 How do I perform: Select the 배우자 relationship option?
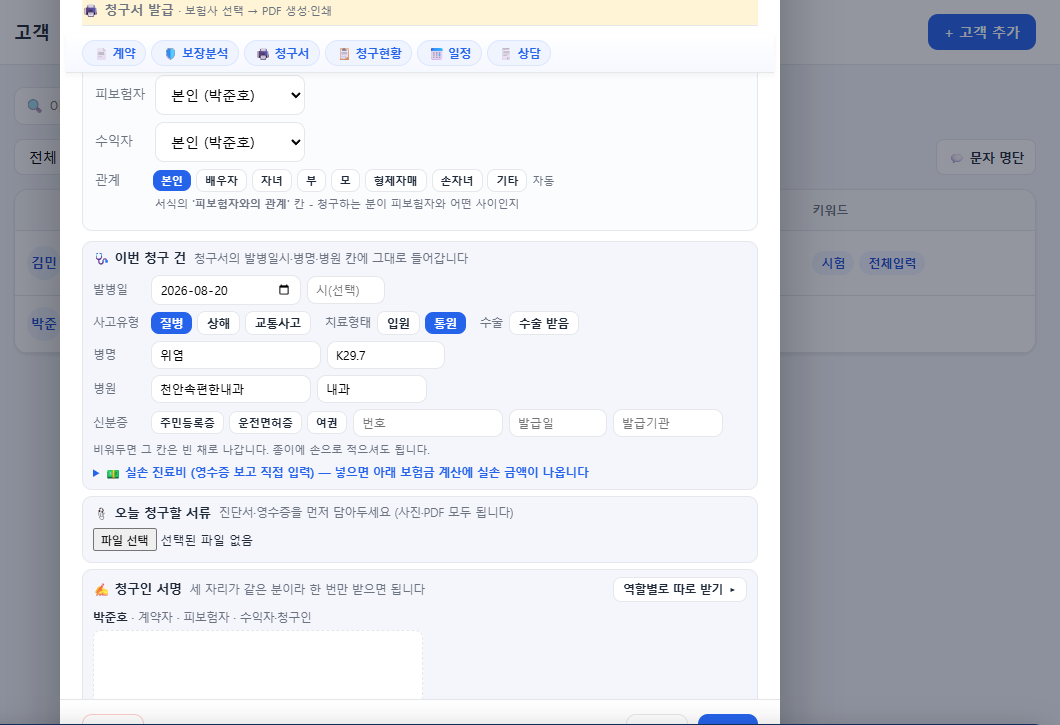pos(222,181)
